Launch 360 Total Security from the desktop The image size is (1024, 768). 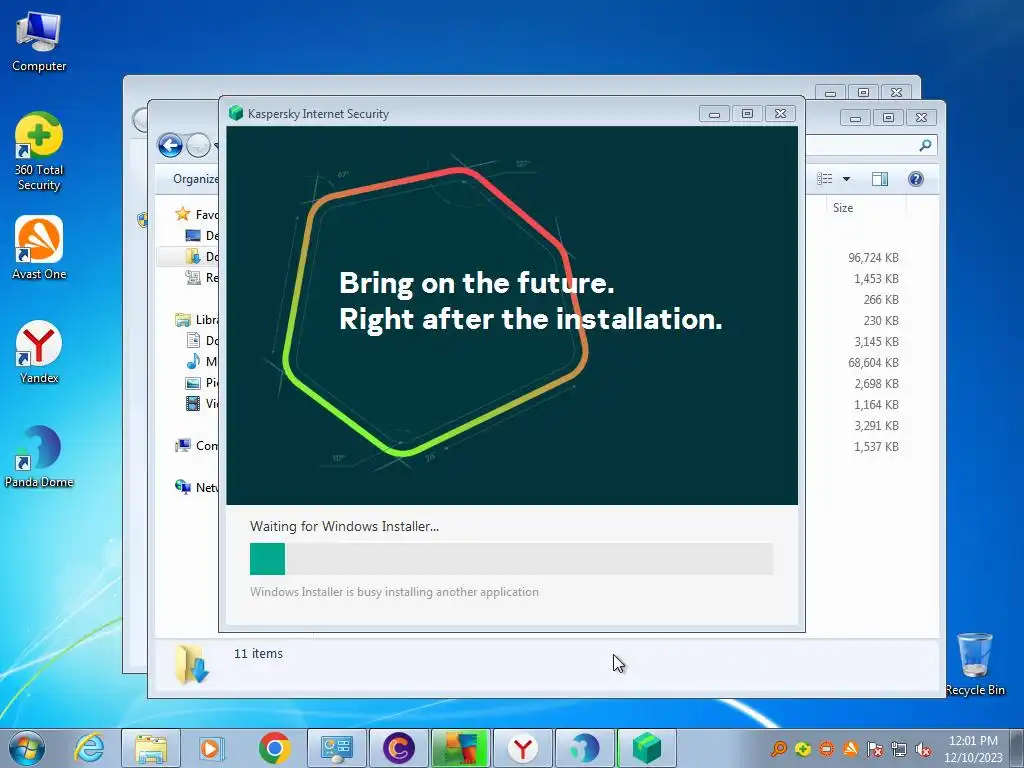coord(39,152)
